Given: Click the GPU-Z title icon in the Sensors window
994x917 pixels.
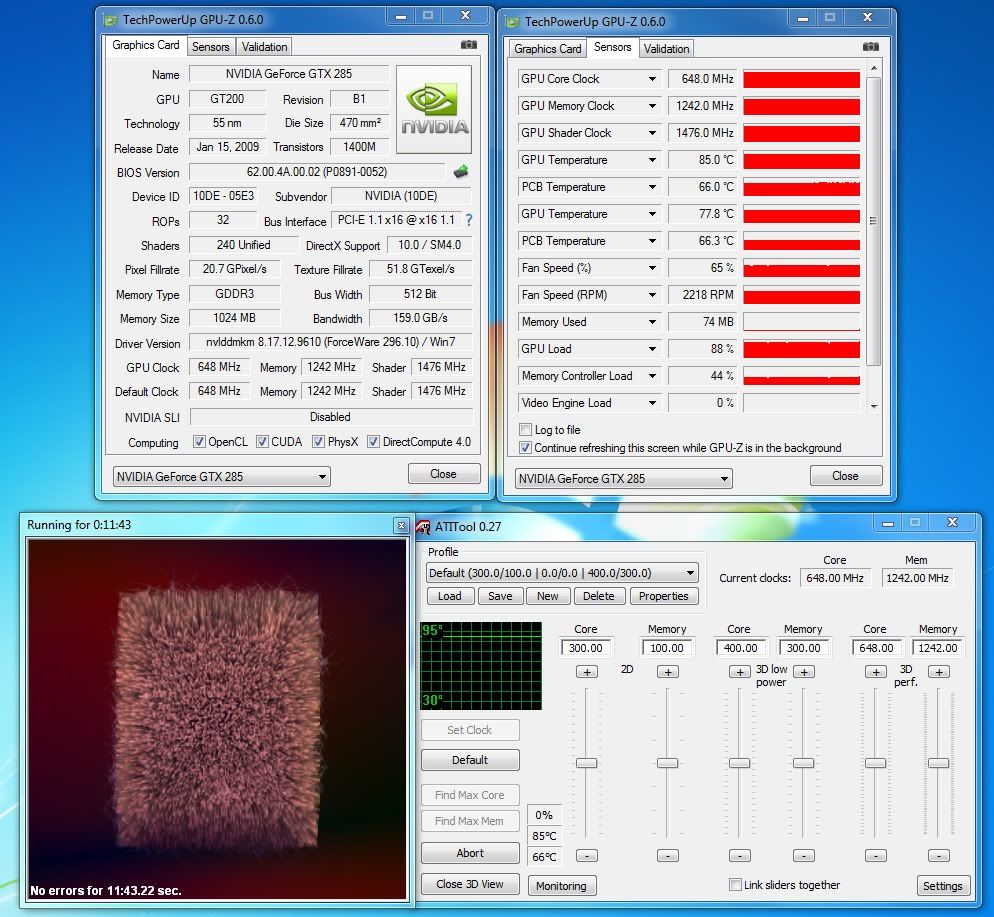Looking at the screenshot, I should 512,23.
